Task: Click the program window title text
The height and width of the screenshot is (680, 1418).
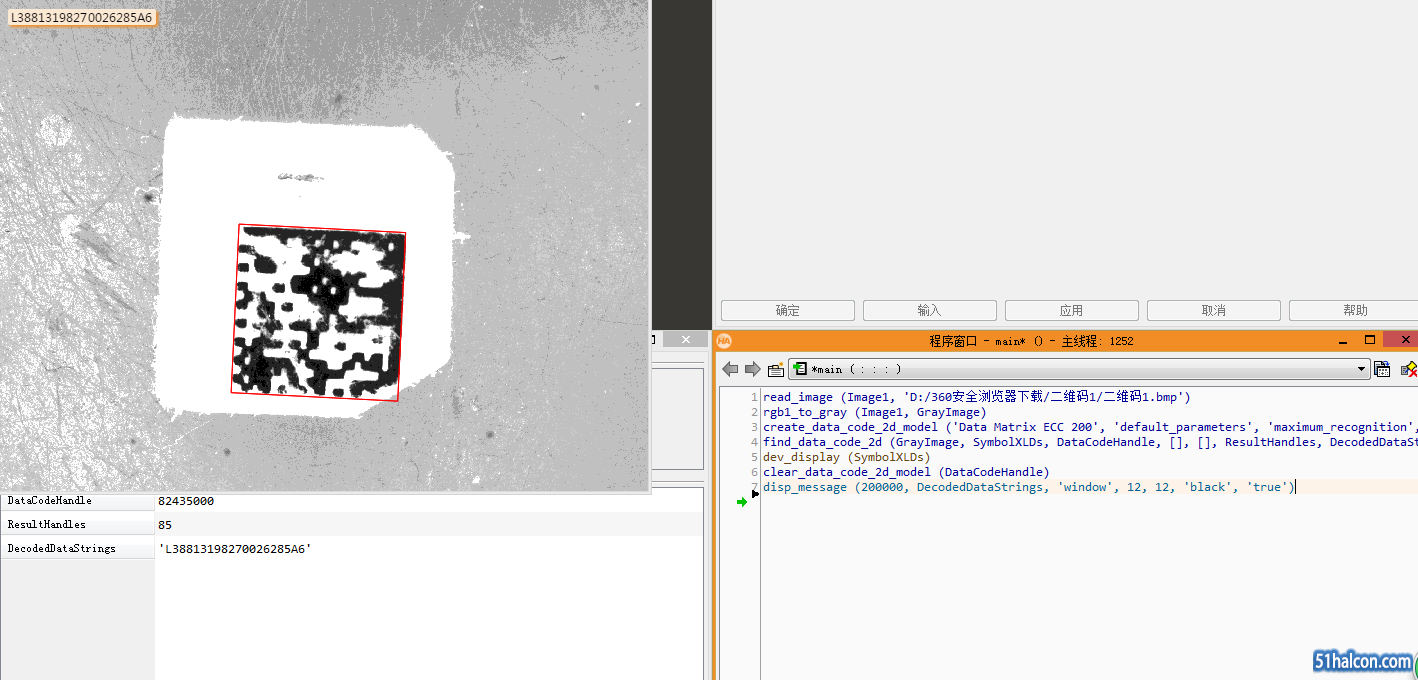Action: pos(1031,341)
